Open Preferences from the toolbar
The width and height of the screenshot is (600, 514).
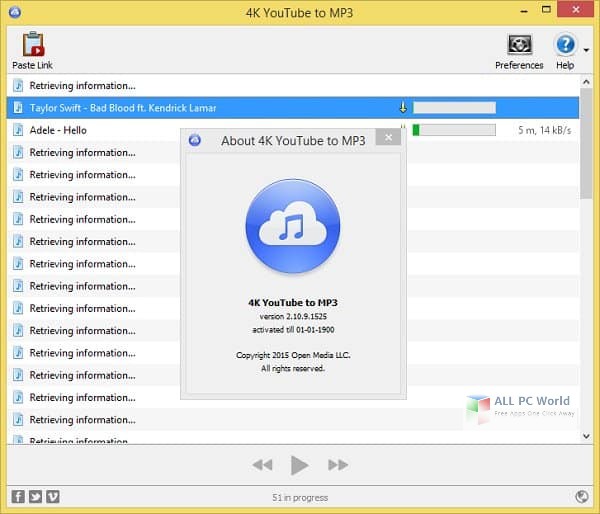click(519, 52)
